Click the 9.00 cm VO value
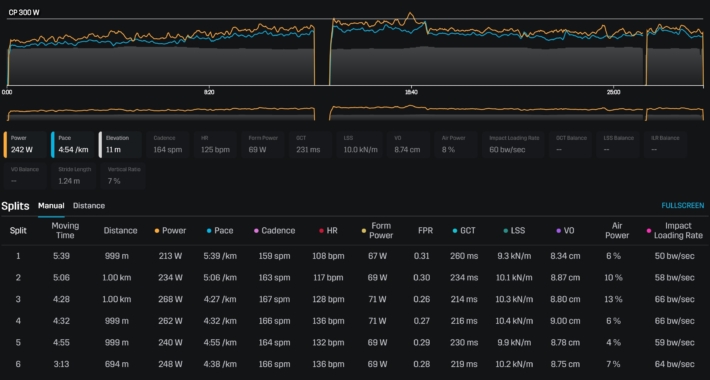 click(x=565, y=321)
